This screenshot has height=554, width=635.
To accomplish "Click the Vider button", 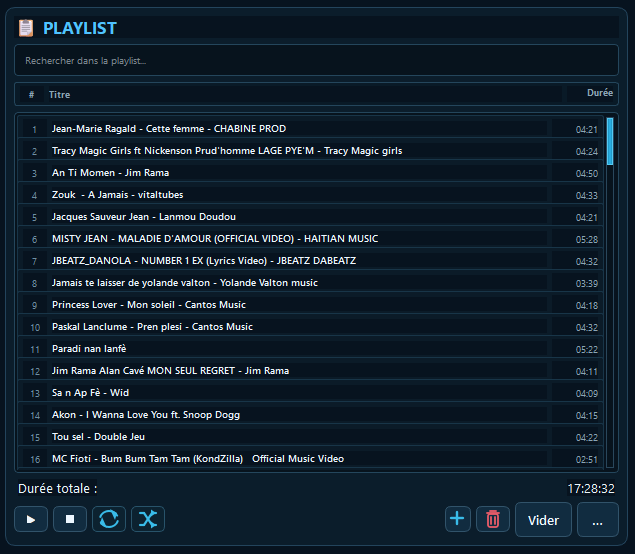I will pos(543,520).
